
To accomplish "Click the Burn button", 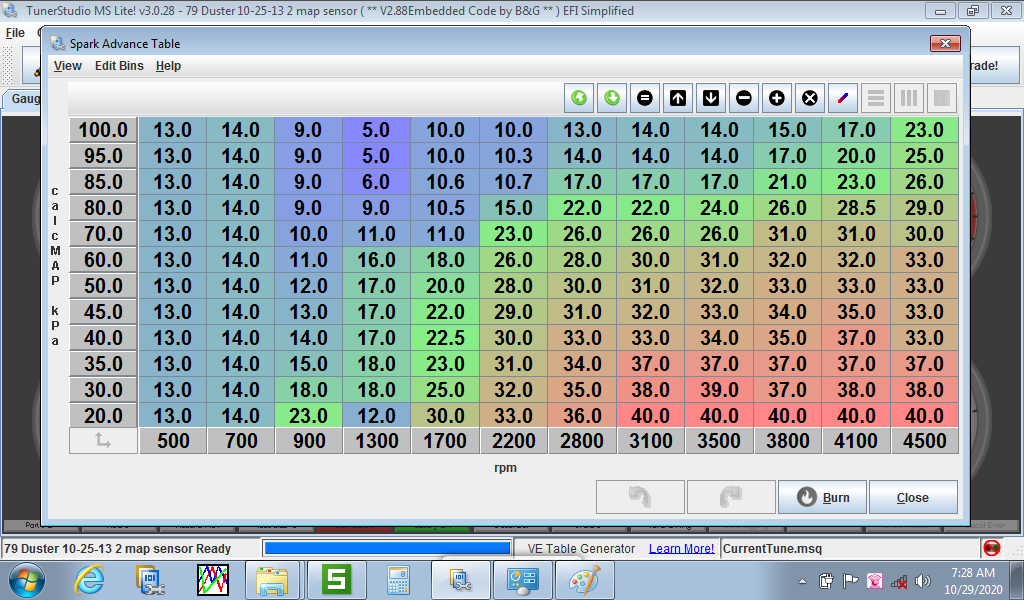I will (x=824, y=497).
